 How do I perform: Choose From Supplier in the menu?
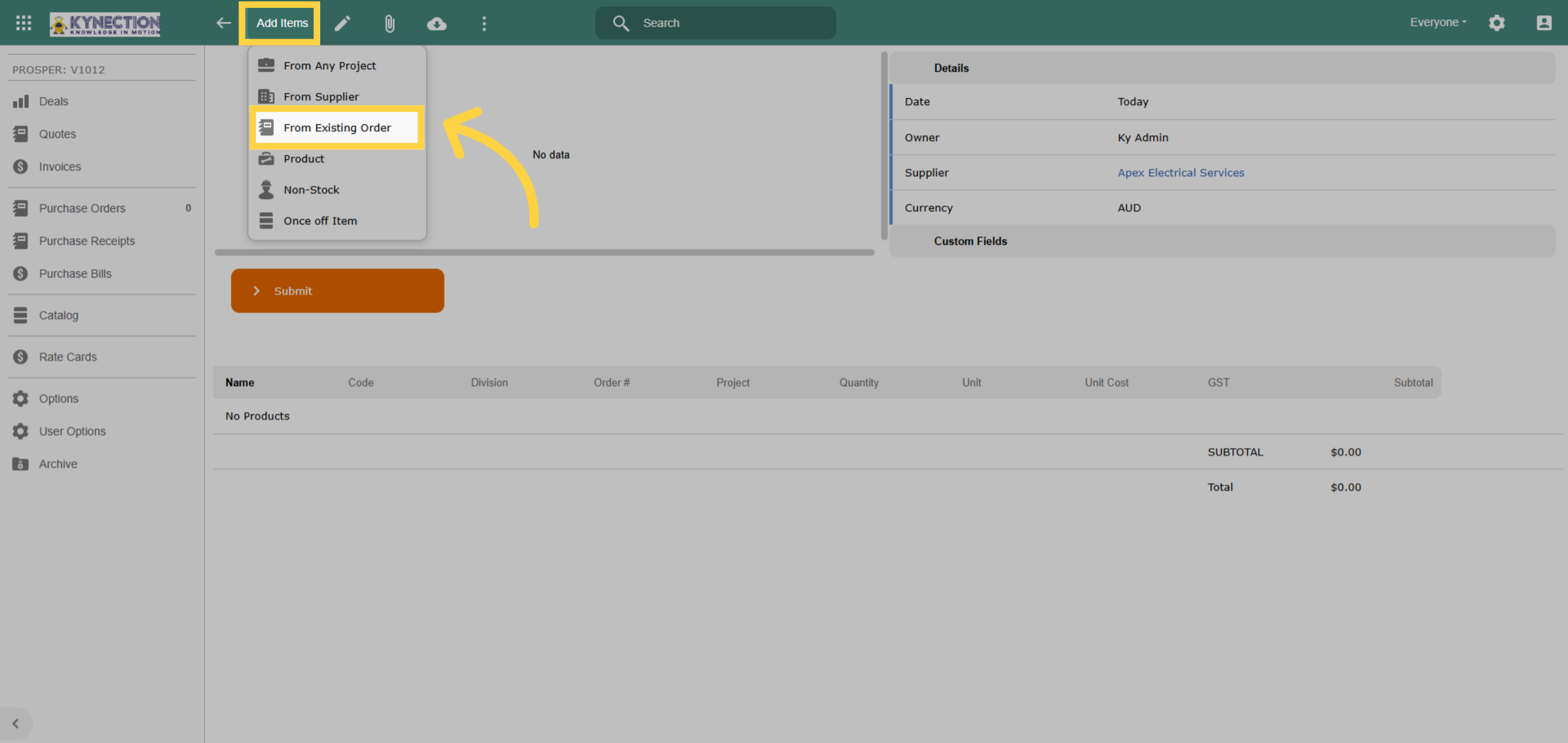click(x=337, y=97)
